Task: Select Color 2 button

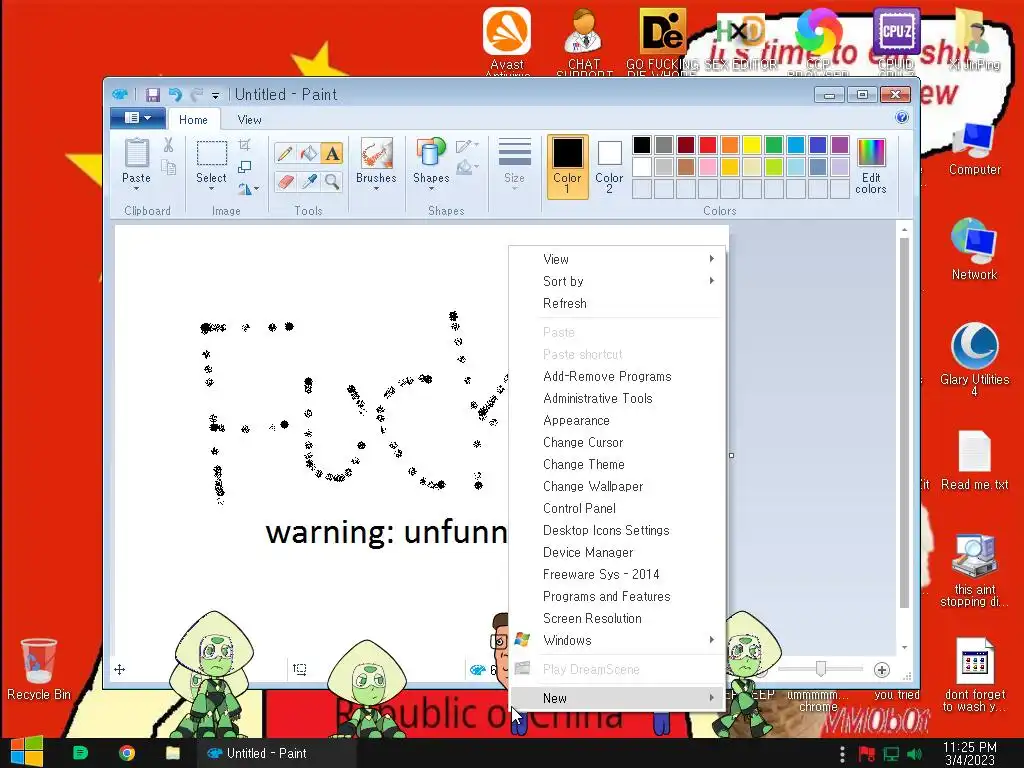Action: (609, 166)
